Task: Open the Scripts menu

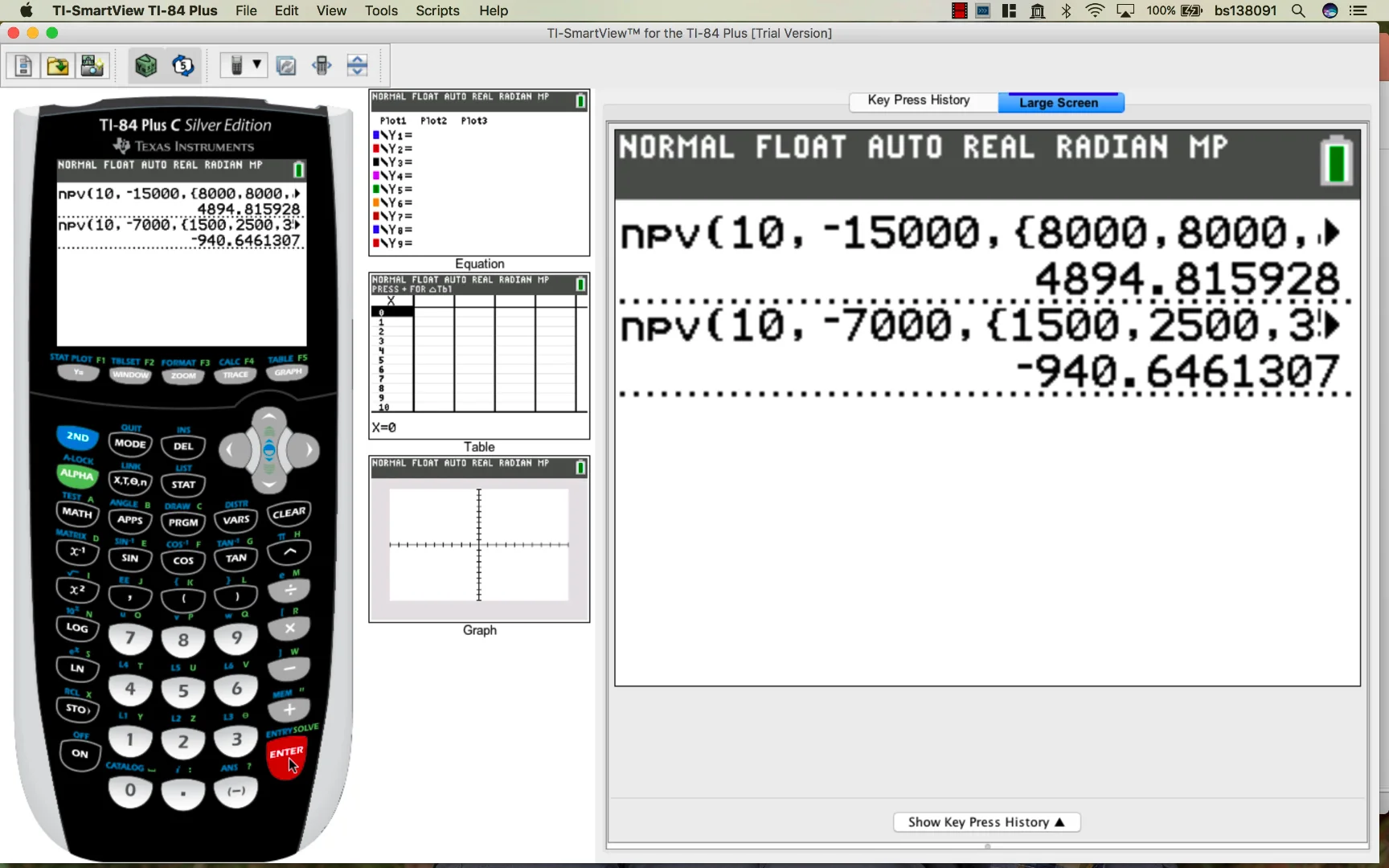Action: click(x=438, y=10)
